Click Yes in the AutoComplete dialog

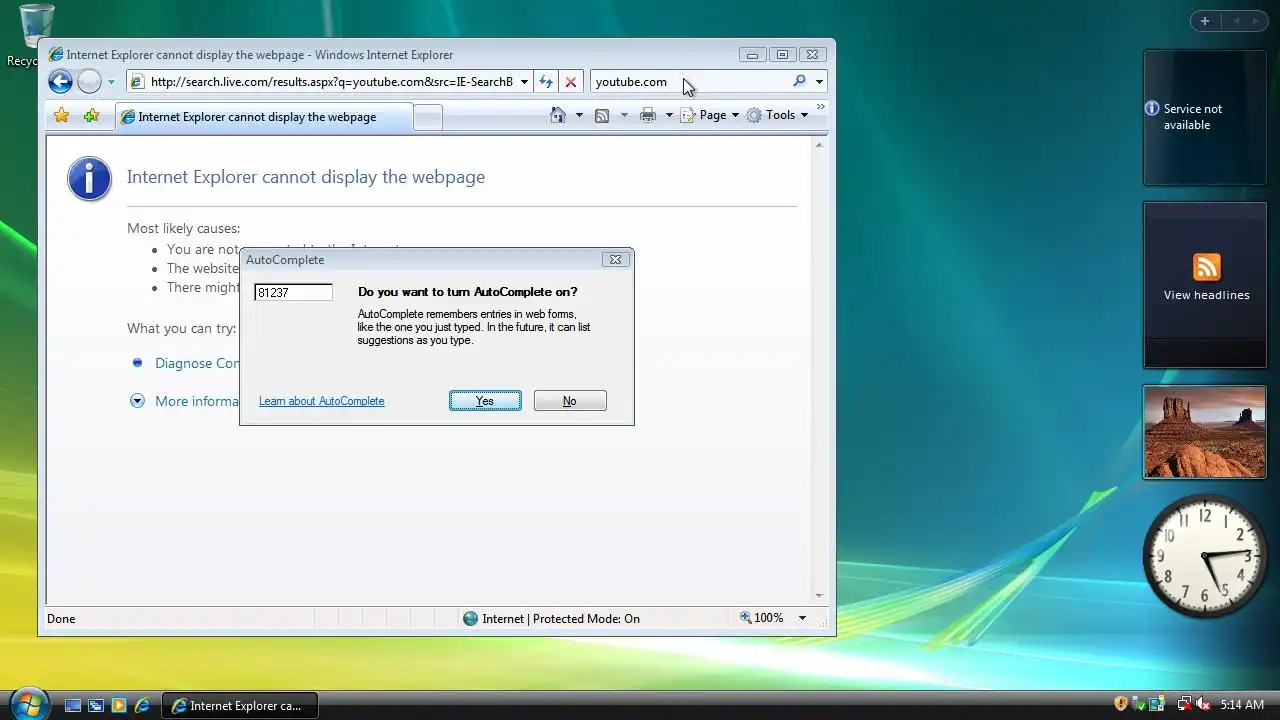pyautogui.click(x=485, y=401)
